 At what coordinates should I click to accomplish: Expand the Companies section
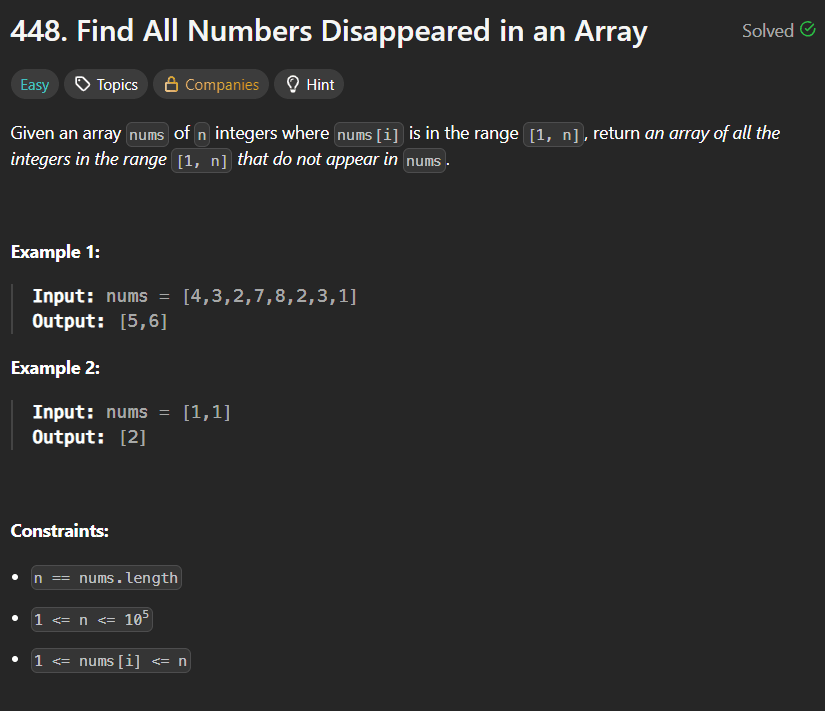tap(210, 84)
